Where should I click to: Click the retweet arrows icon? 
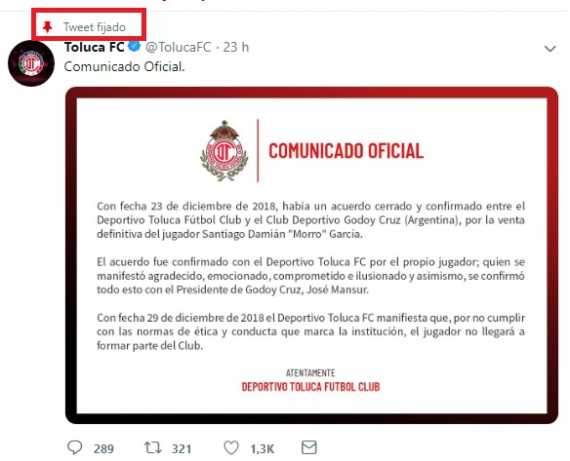(x=152, y=448)
